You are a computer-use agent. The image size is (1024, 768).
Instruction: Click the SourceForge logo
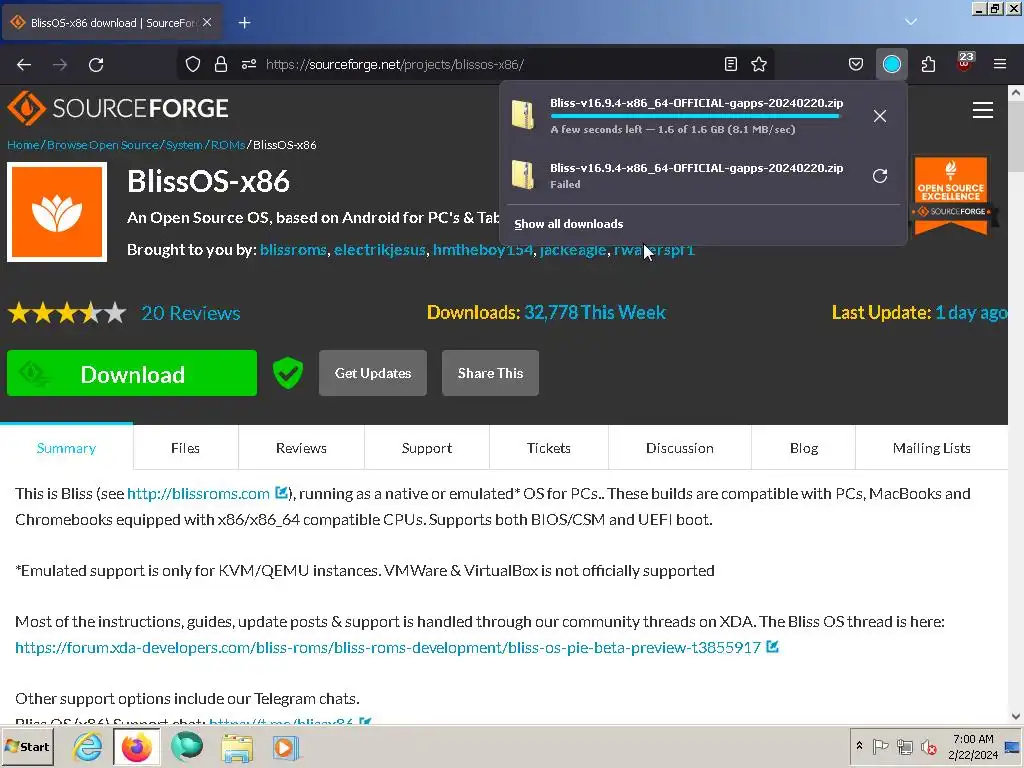[118, 108]
